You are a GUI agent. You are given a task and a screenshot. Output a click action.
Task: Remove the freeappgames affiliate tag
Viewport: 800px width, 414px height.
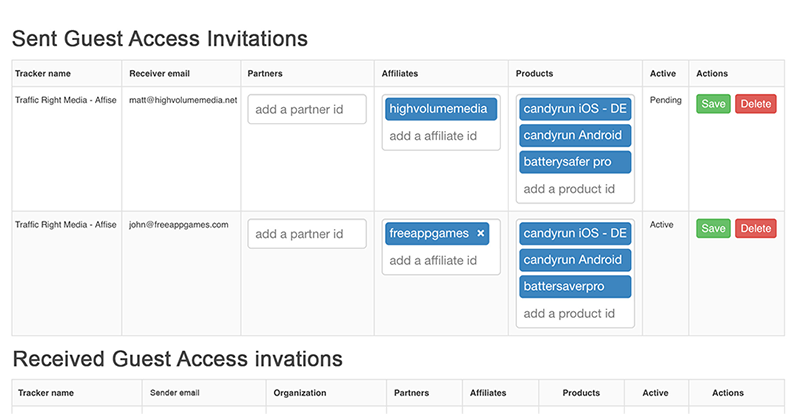click(x=480, y=234)
